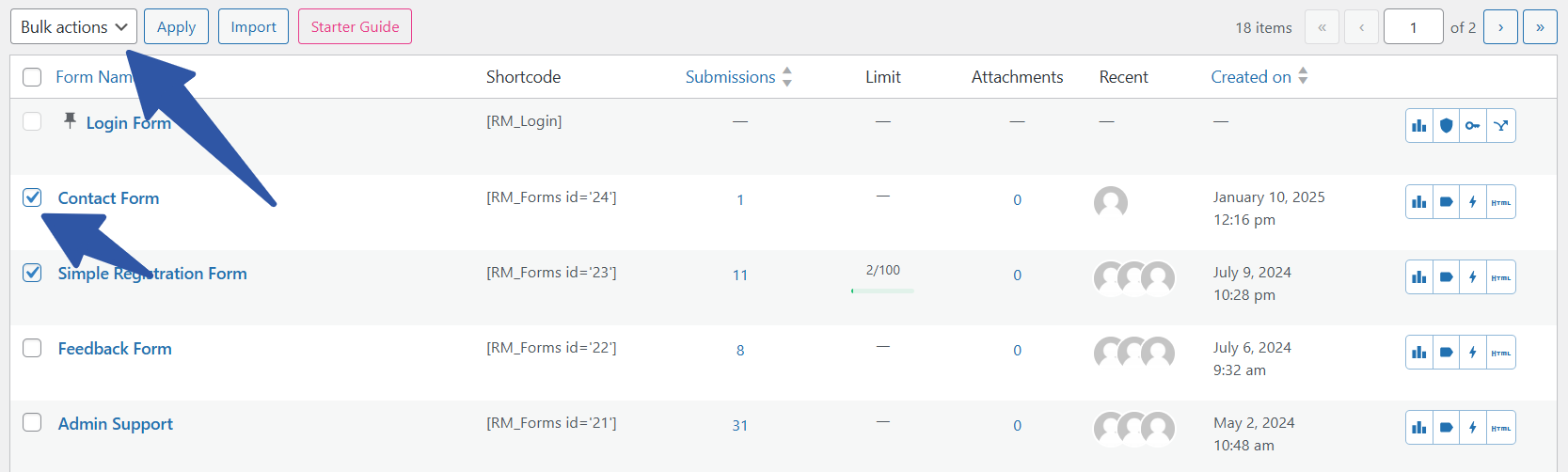Screen dimensions: 1568x472
Task: Click the branching arrows icon for Login Form
Action: coord(1501,126)
